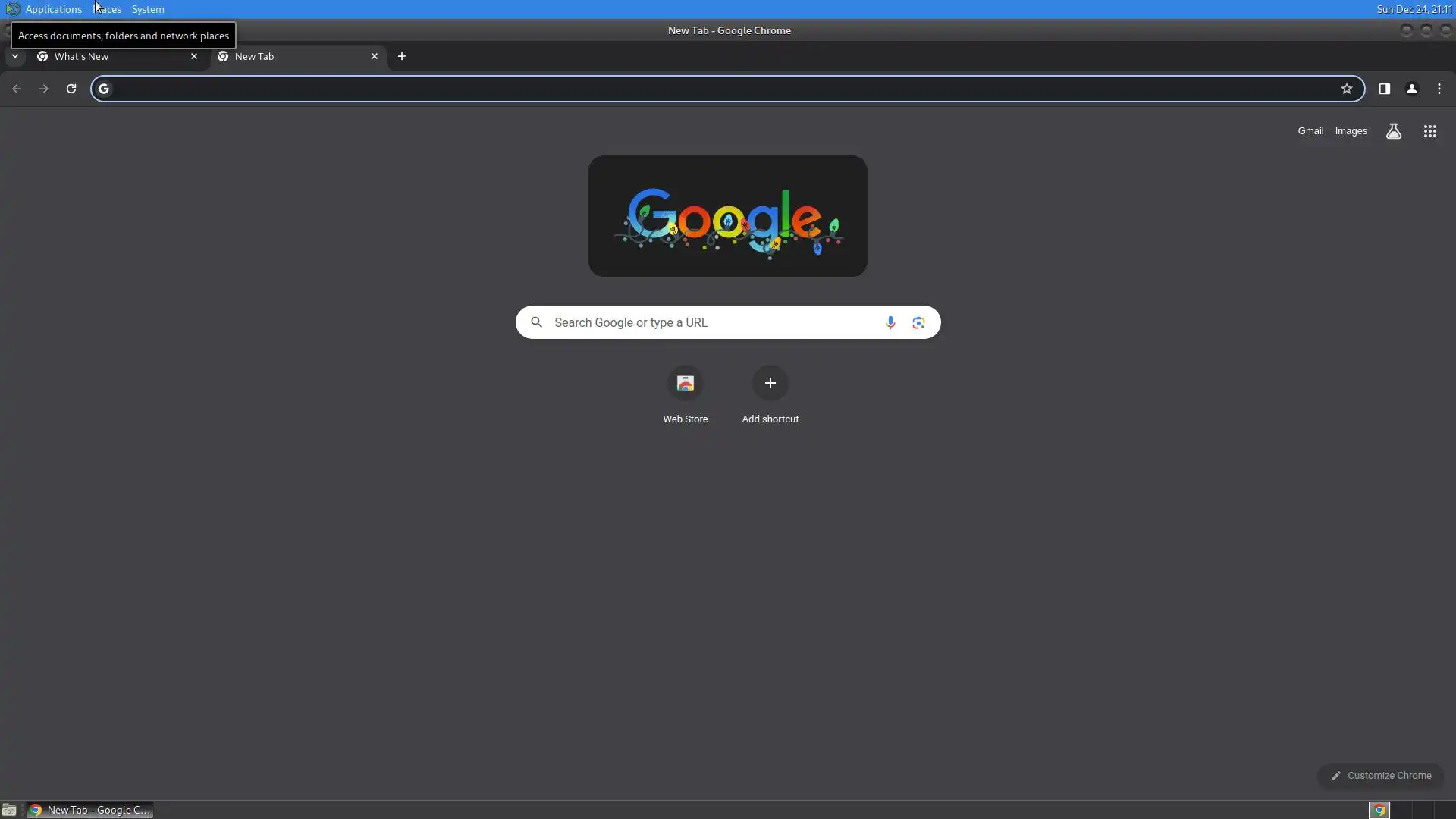Open Google Lens image search
1456x819 pixels.
tap(918, 322)
